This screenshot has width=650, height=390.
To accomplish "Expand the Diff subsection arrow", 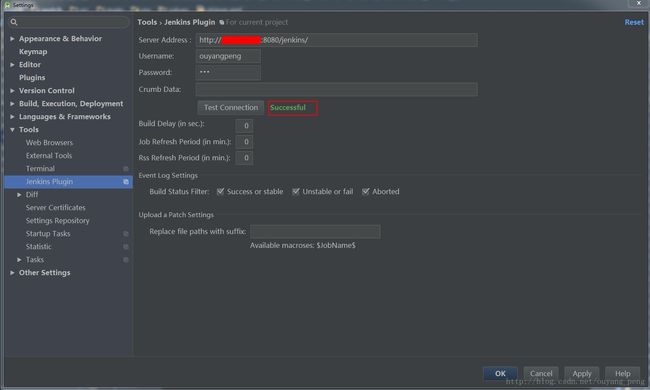I will 19,194.
